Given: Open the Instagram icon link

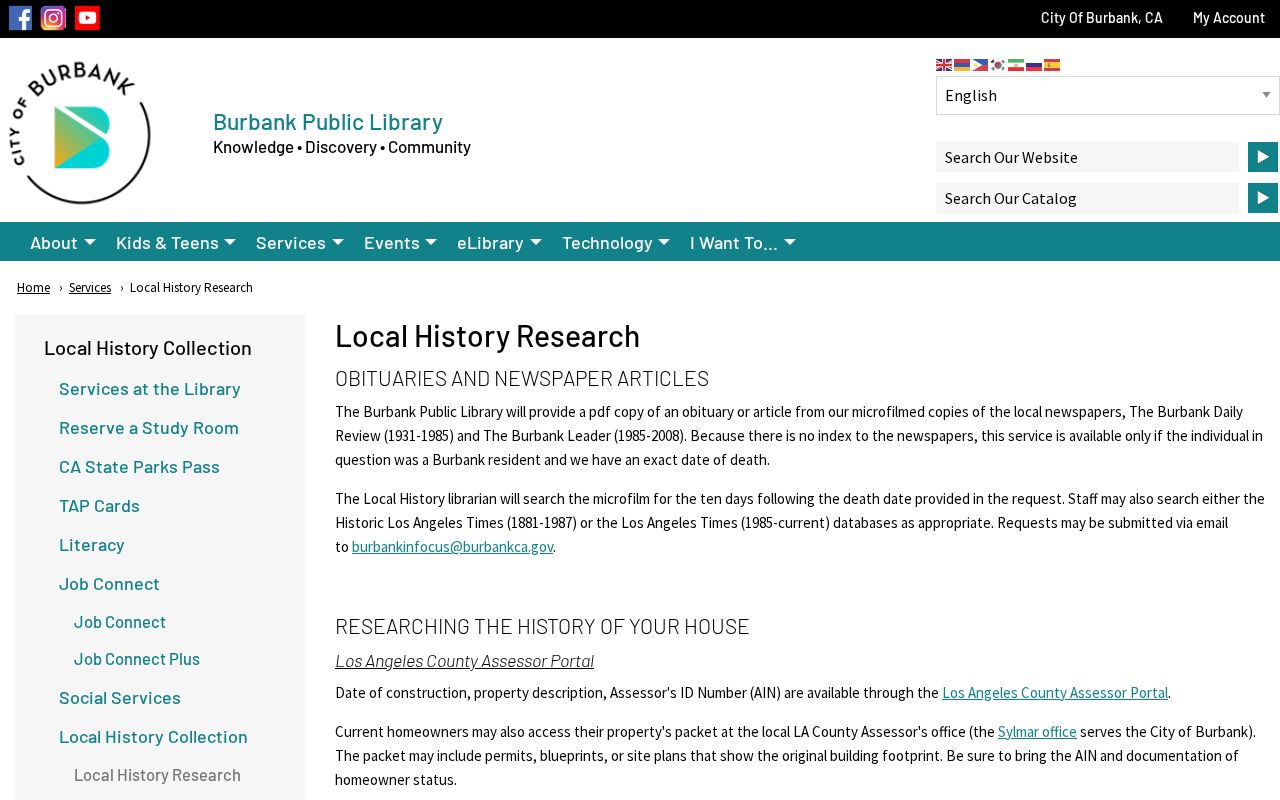Looking at the screenshot, I should [x=54, y=18].
